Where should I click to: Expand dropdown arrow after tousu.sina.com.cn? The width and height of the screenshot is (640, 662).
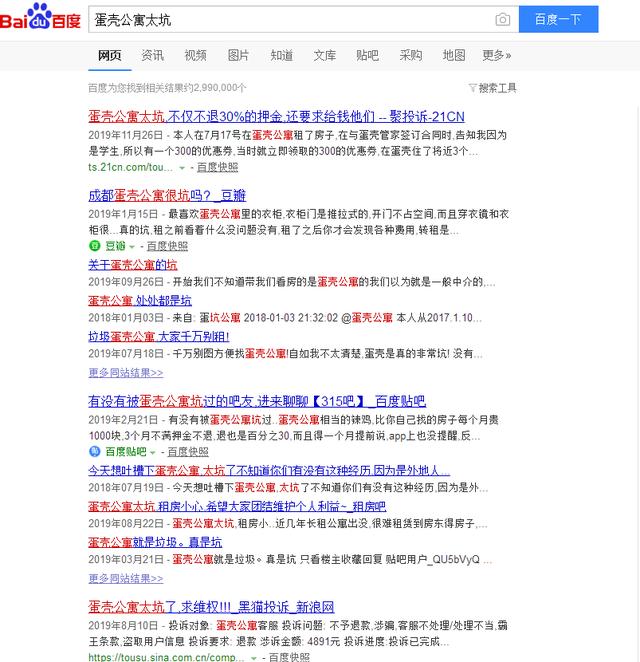pos(254,658)
